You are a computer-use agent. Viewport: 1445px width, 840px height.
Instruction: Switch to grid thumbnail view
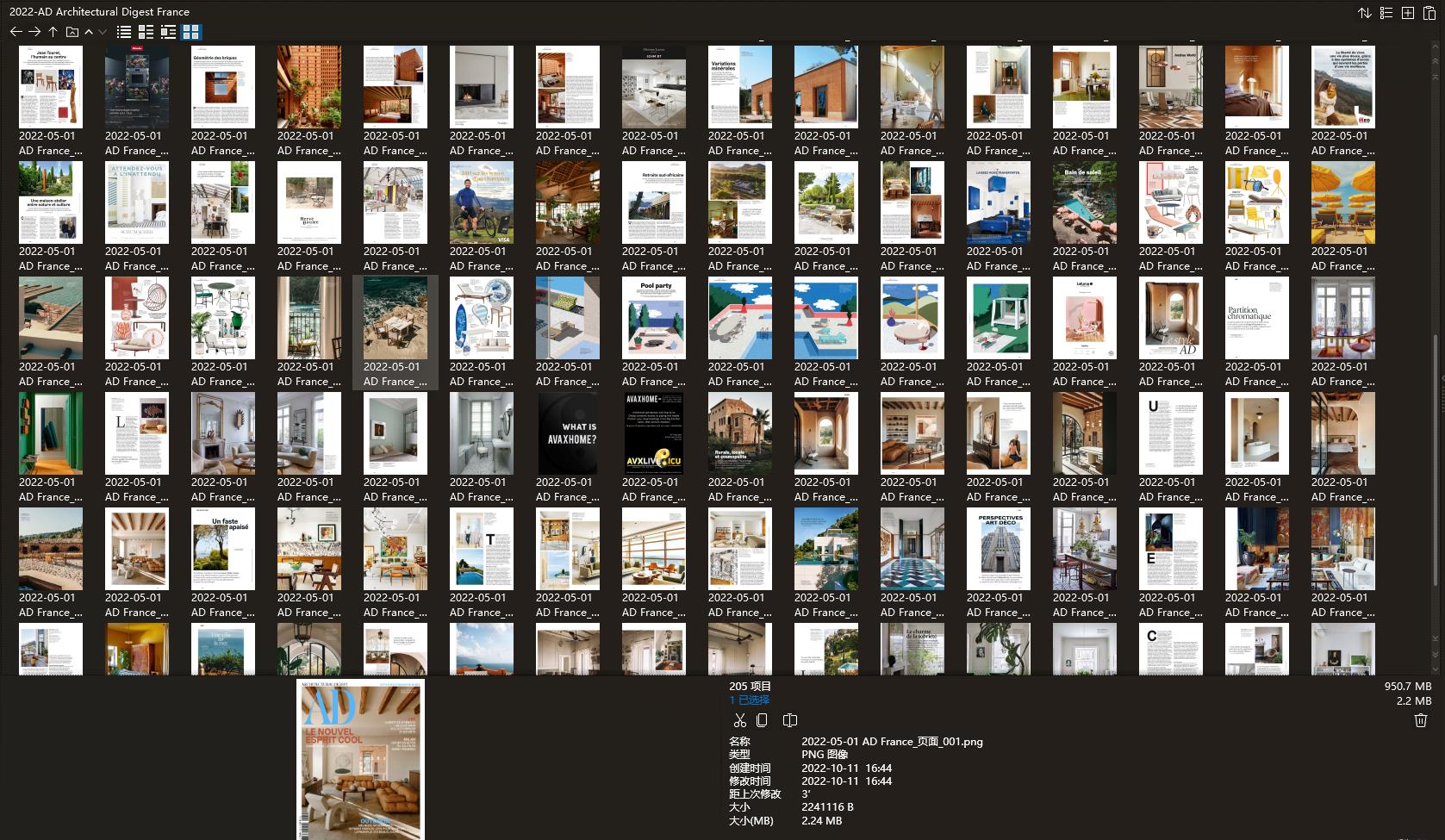tap(191, 32)
